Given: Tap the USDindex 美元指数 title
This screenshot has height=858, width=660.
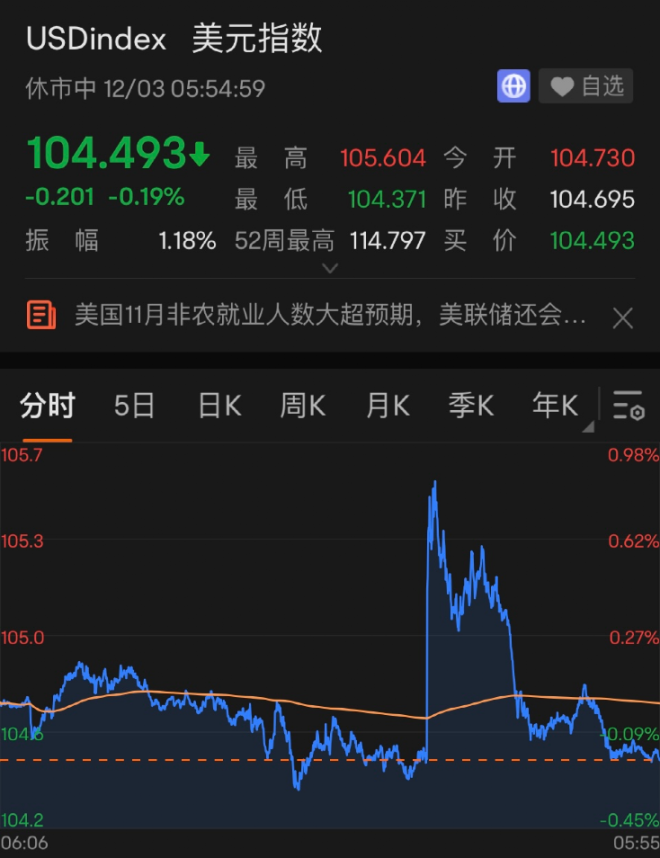Looking at the screenshot, I should pos(174,38).
